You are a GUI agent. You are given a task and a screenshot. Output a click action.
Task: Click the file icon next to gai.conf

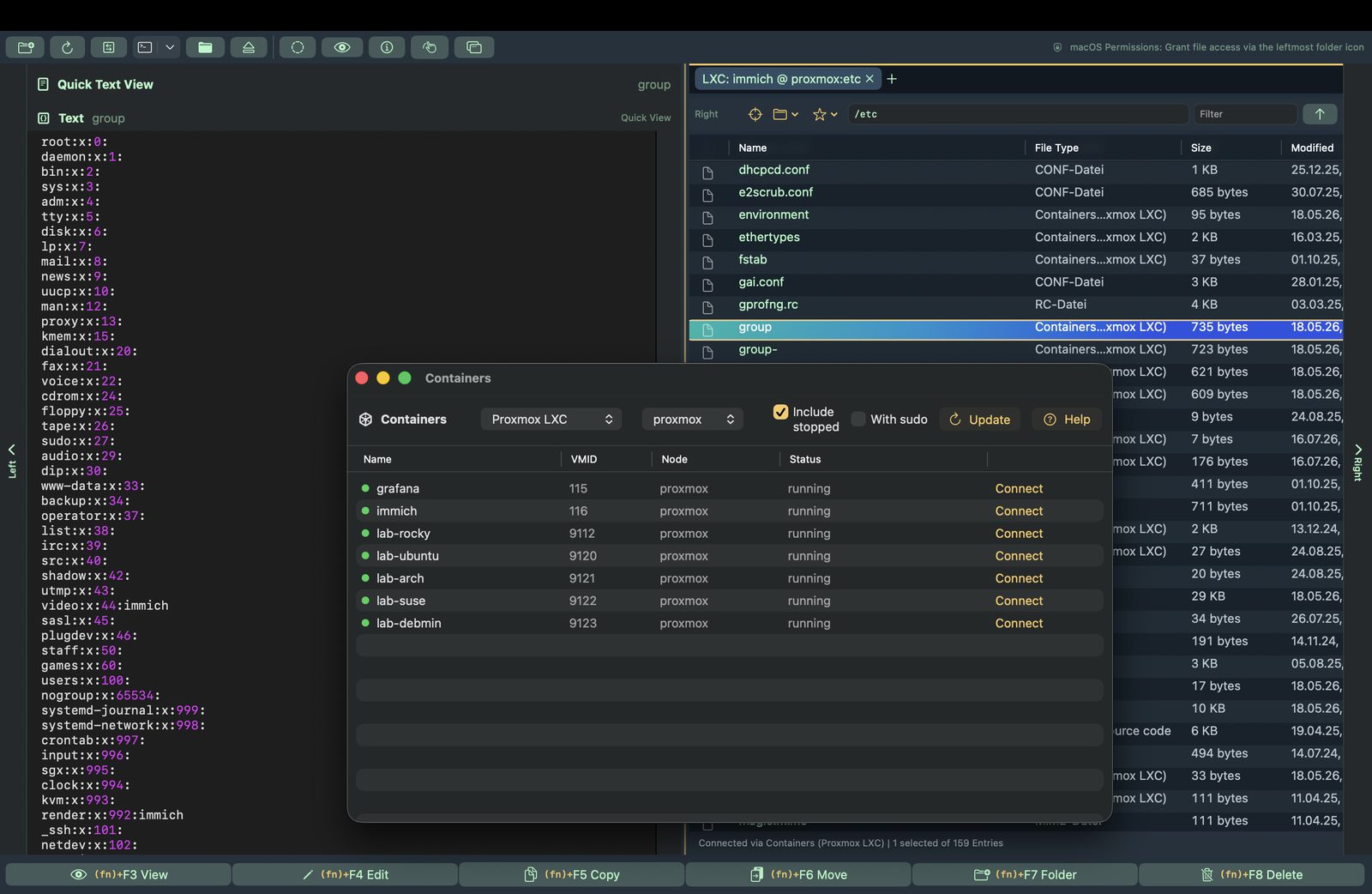coord(707,284)
